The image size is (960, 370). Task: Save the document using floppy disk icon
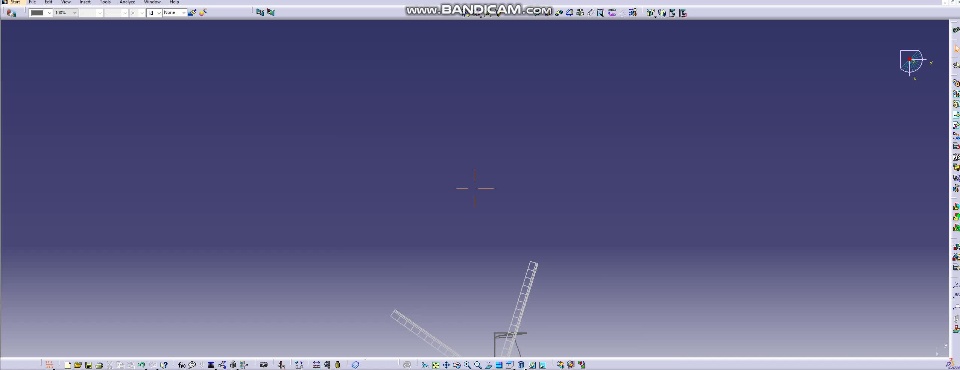coord(88,365)
